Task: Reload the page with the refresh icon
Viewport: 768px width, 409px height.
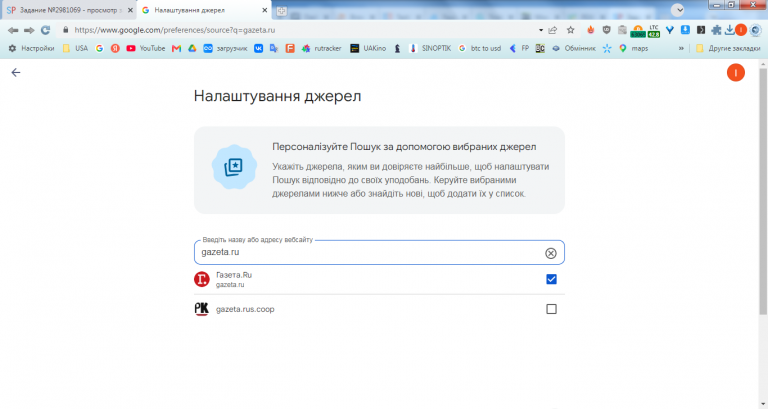Action: click(46, 30)
